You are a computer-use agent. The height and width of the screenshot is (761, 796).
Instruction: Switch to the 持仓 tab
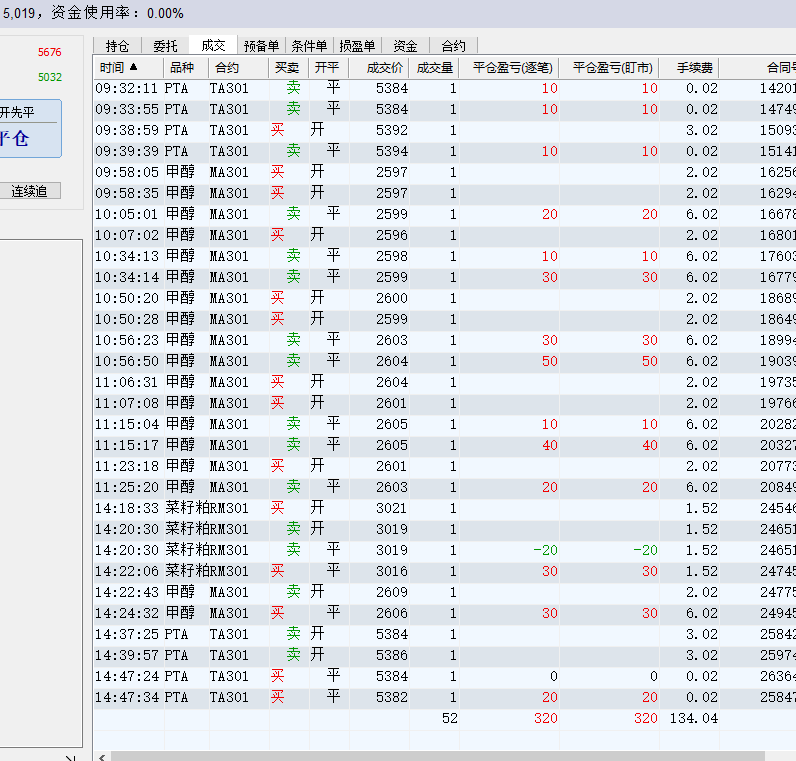pyautogui.click(x=117, y=46)
